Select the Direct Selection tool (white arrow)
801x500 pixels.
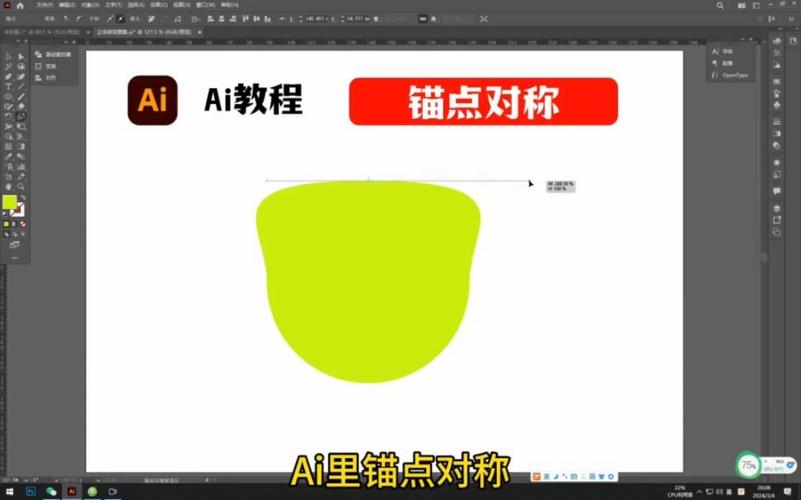[x=21, y=57]
